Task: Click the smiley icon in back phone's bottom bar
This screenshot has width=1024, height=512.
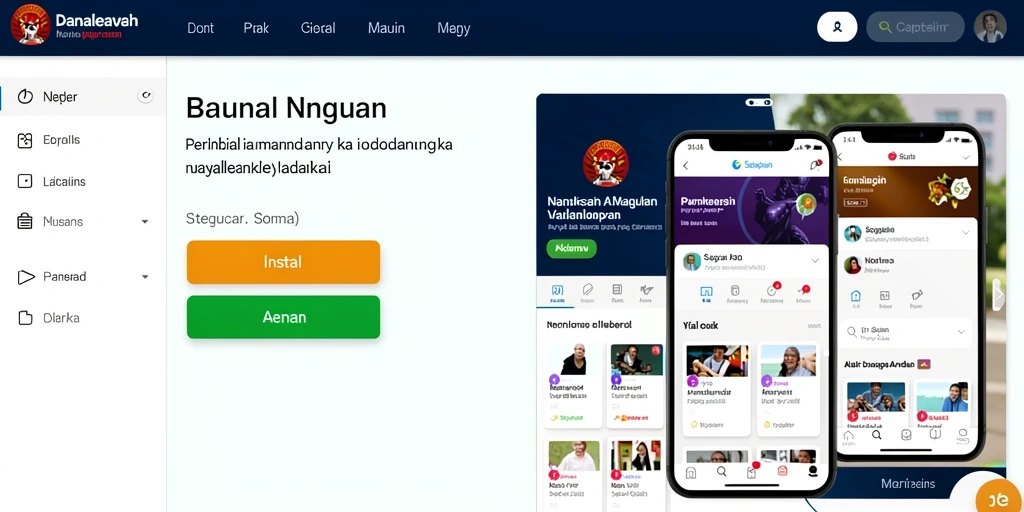Action: [906, 435]
